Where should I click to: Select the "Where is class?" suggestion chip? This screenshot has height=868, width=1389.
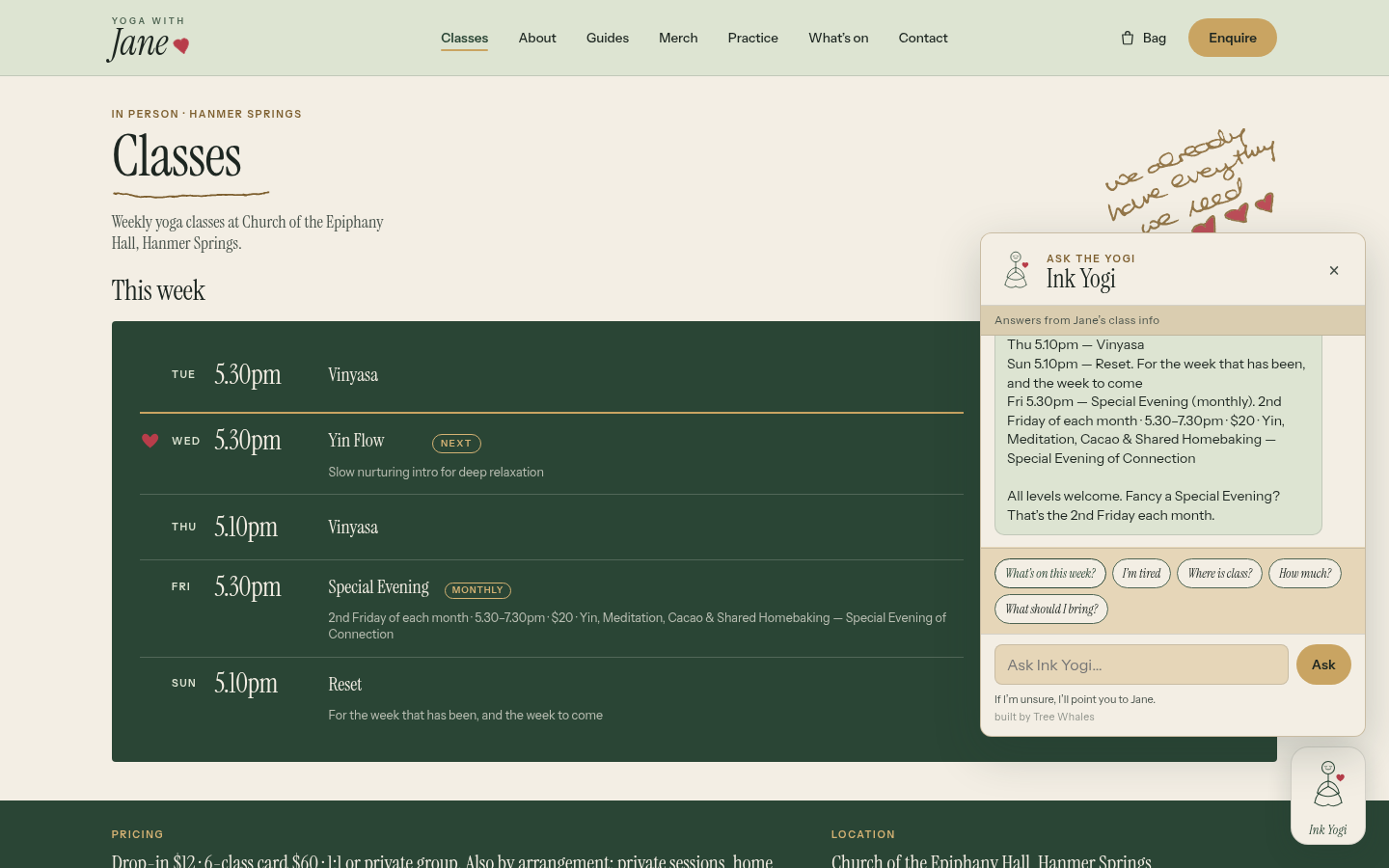coord(1219,574)
